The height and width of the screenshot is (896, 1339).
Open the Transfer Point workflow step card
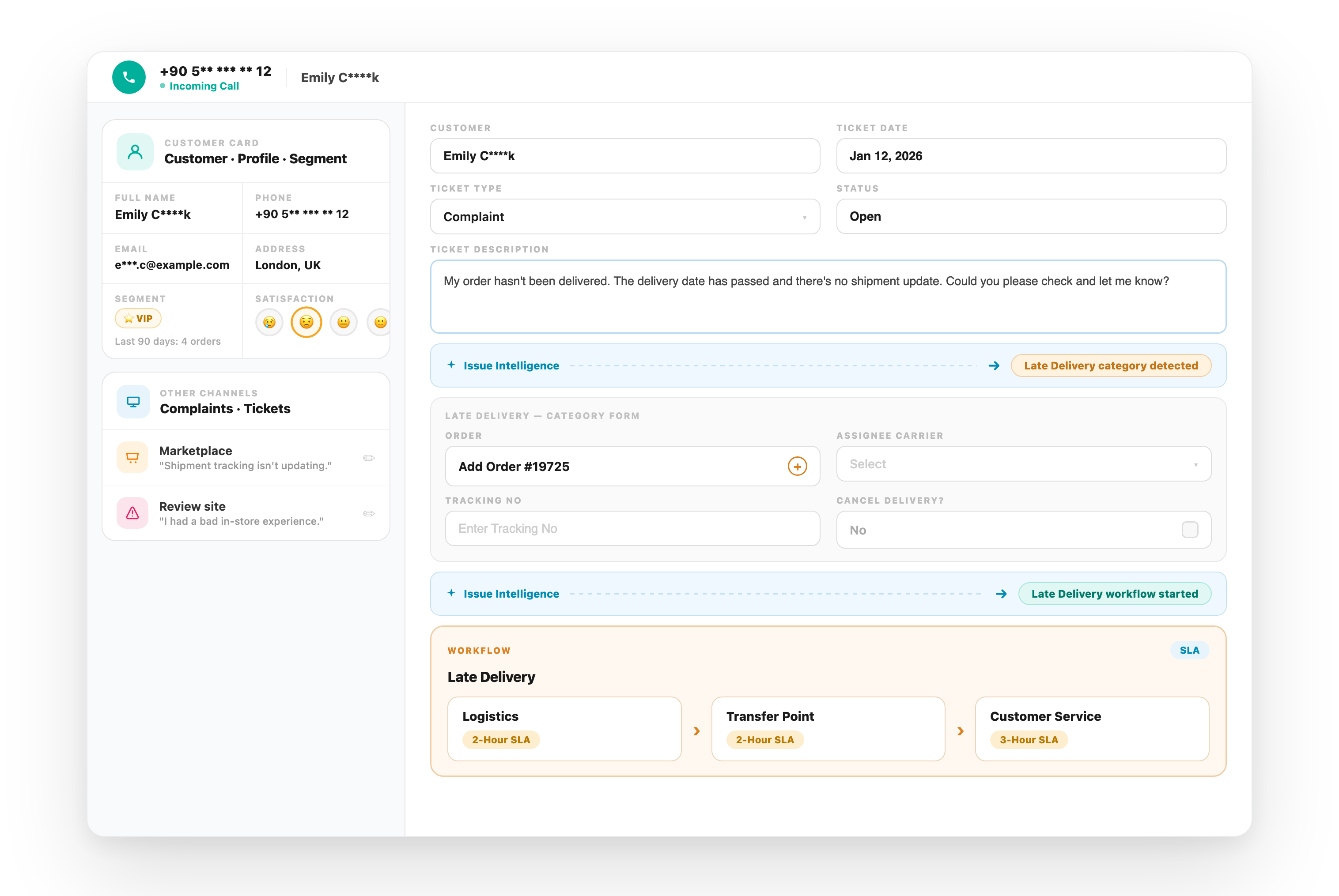pos(828,729)
